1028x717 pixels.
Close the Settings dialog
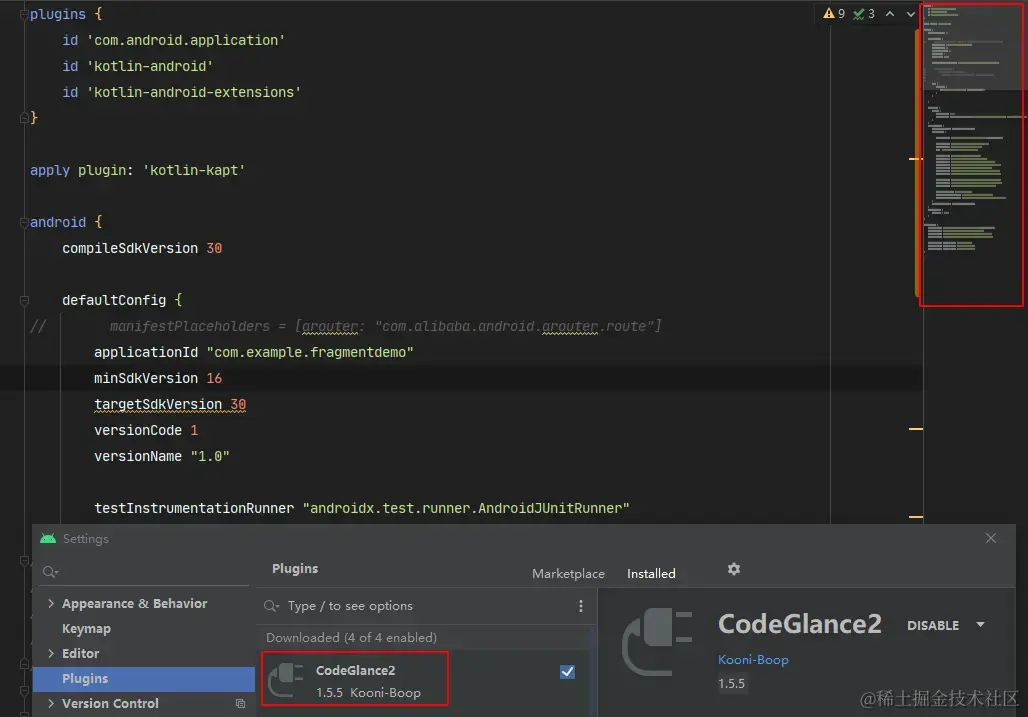[x=991, y=538]
